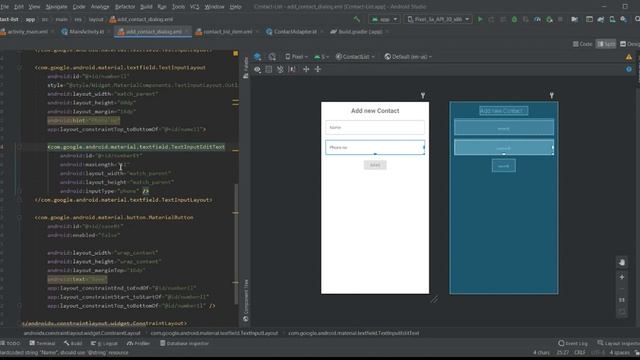
Task: Open the VCS menu
Action: click(x=195, y=7)
